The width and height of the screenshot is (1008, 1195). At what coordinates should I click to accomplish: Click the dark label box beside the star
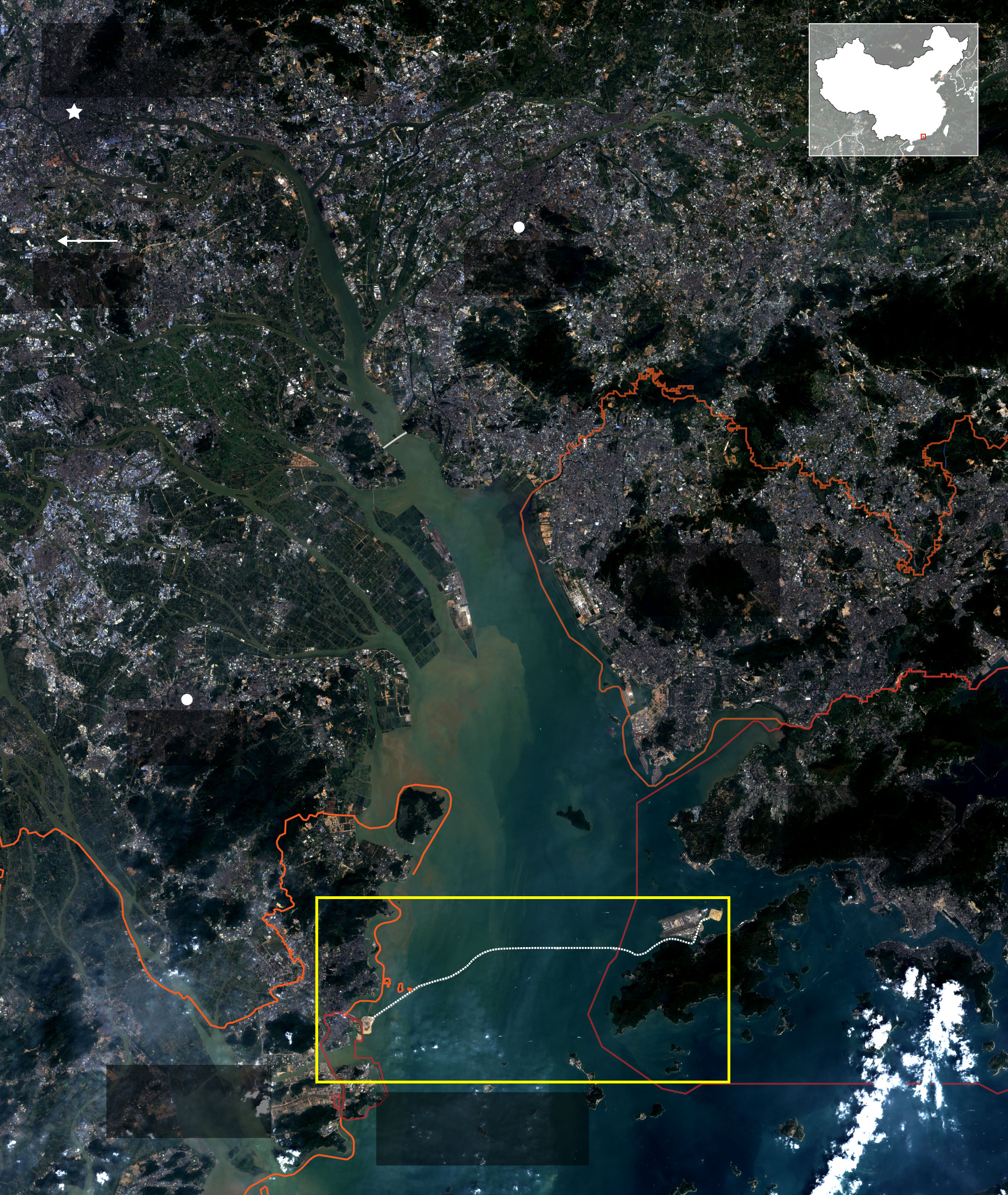[203, 60]
